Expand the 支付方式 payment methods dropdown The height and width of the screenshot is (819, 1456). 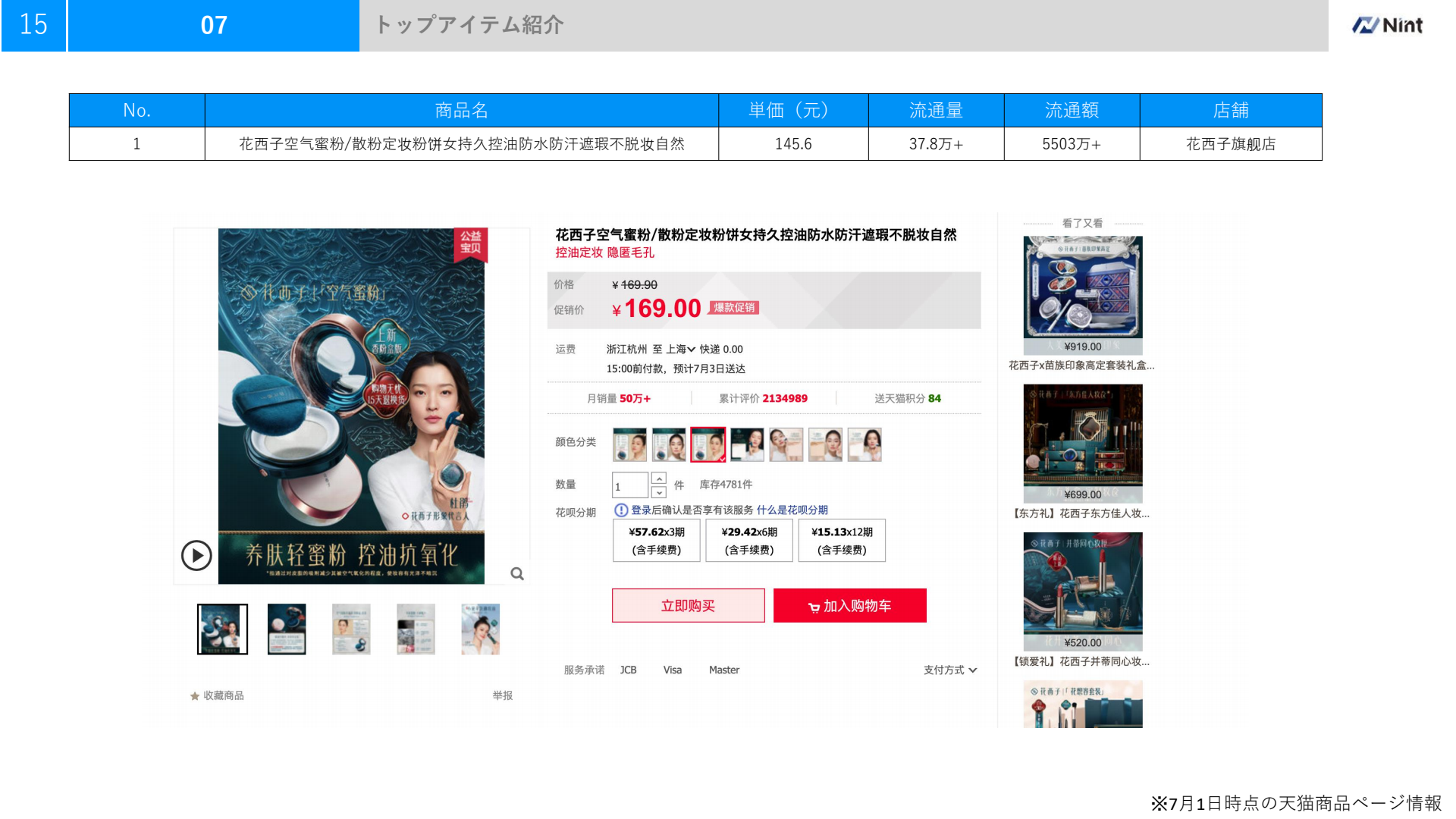coord(950,670)
